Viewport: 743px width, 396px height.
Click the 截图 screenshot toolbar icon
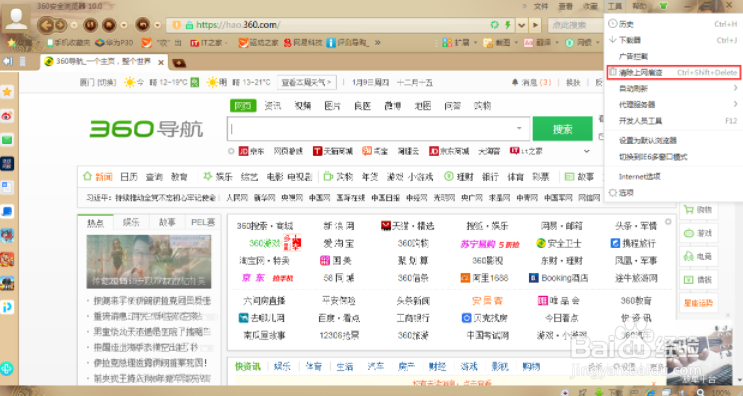point(488,43)
